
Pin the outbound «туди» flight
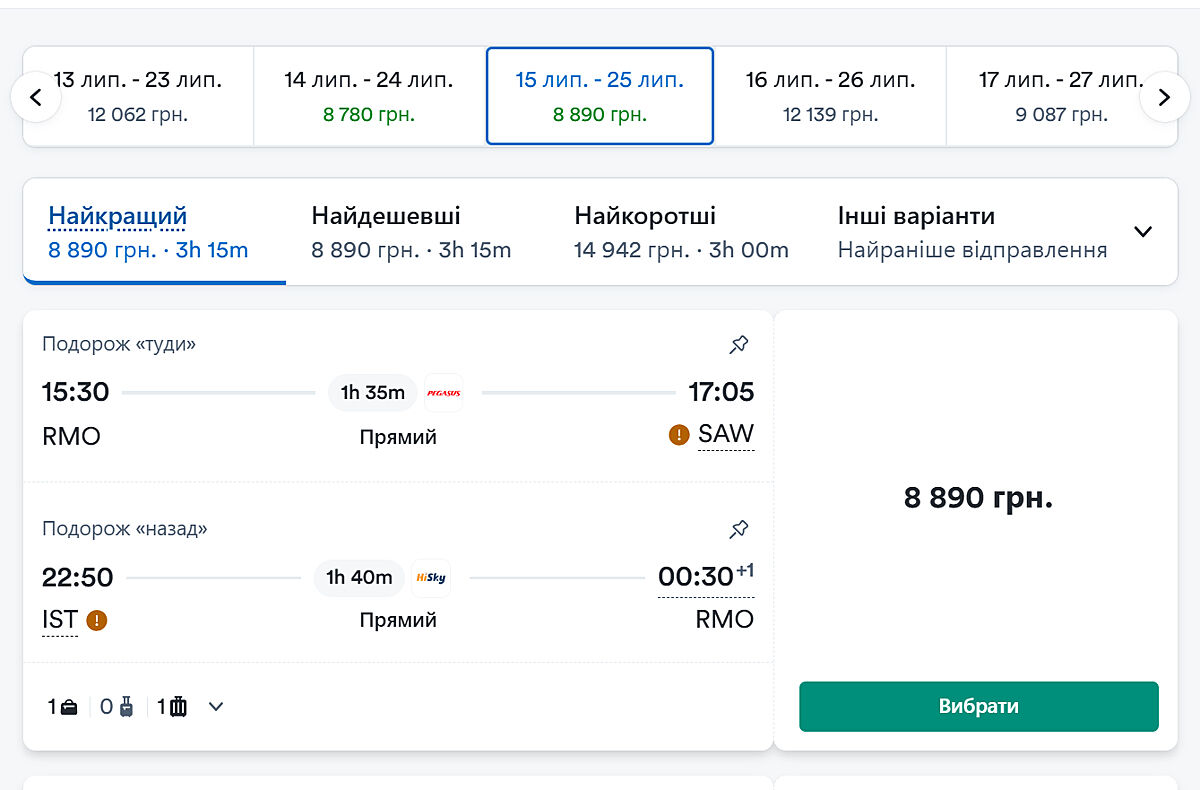(739, 345)
